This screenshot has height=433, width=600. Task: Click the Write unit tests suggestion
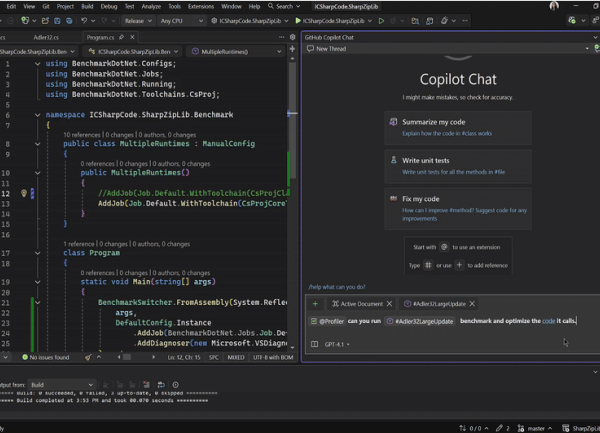(x=458, y=166)
